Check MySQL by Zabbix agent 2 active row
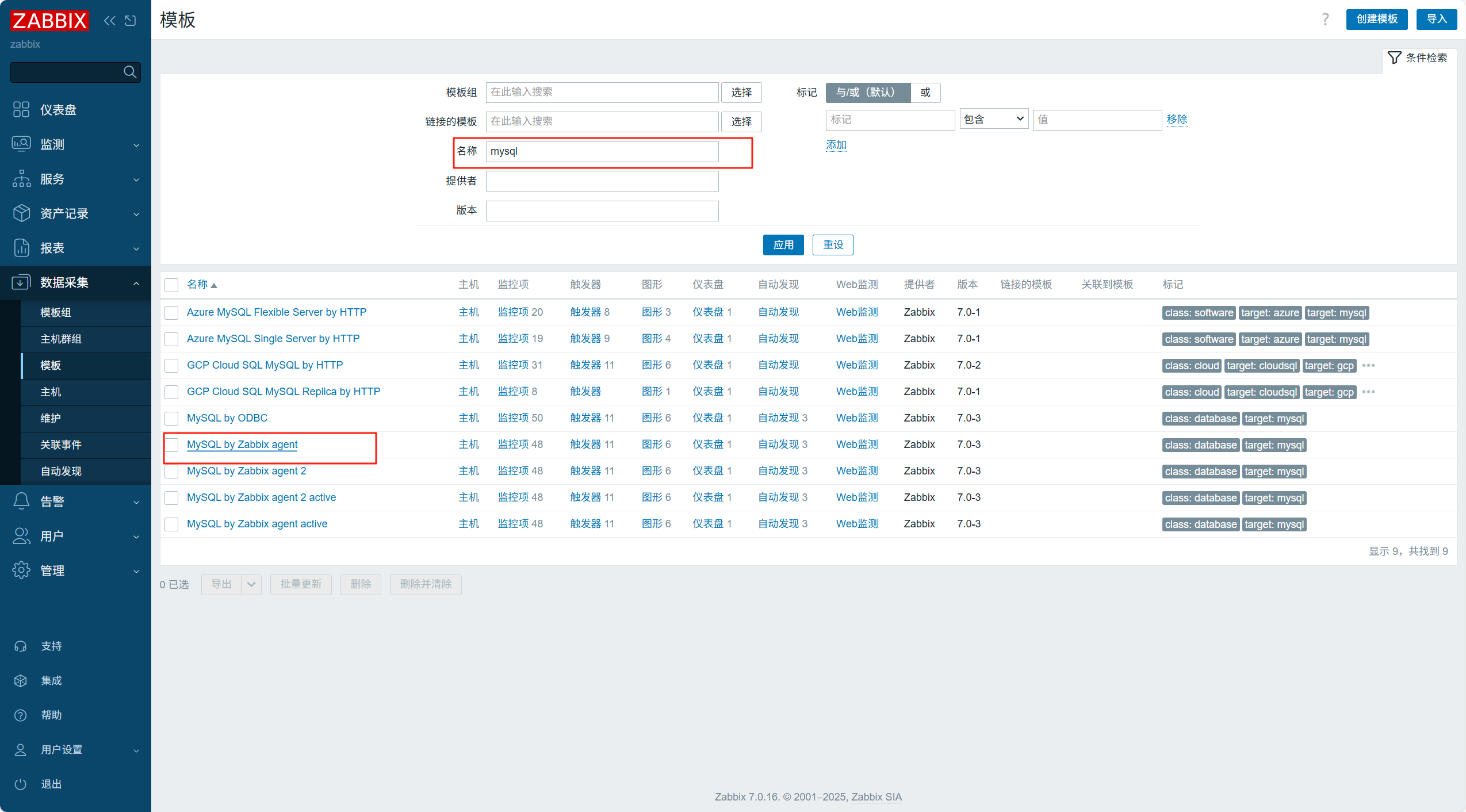The width and height of the screenshot is (1466, 812). (171, 497)
